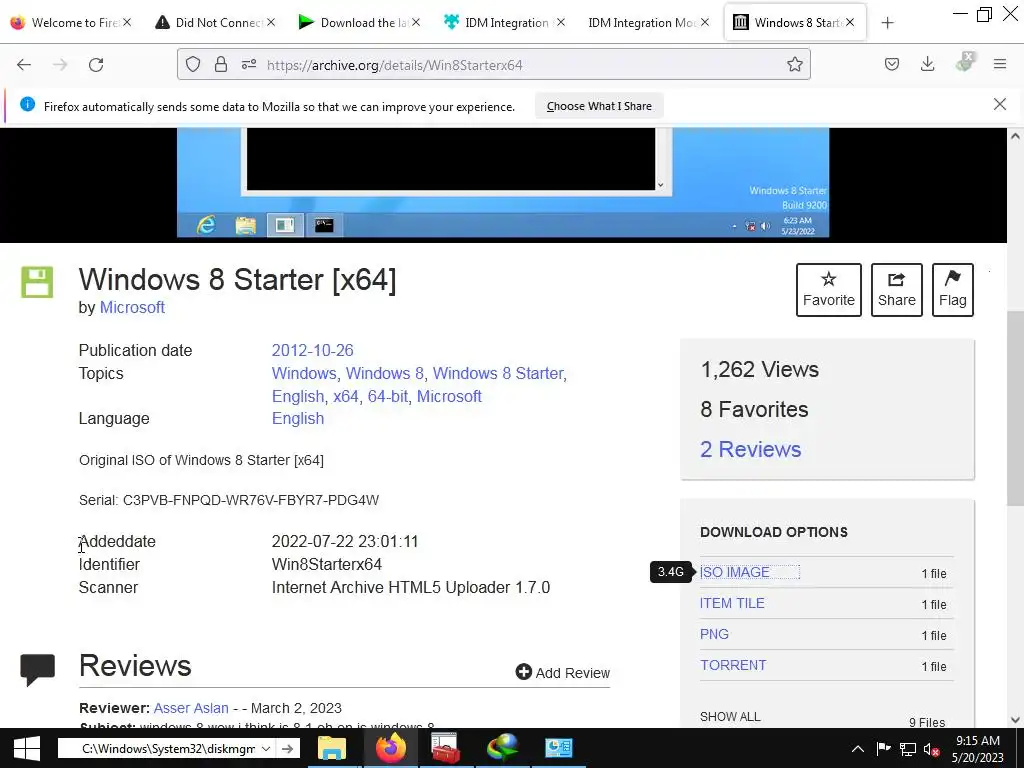The image size is (1024, 768).
Task: Click Add Review plus icon
Action: coord(524,671)
